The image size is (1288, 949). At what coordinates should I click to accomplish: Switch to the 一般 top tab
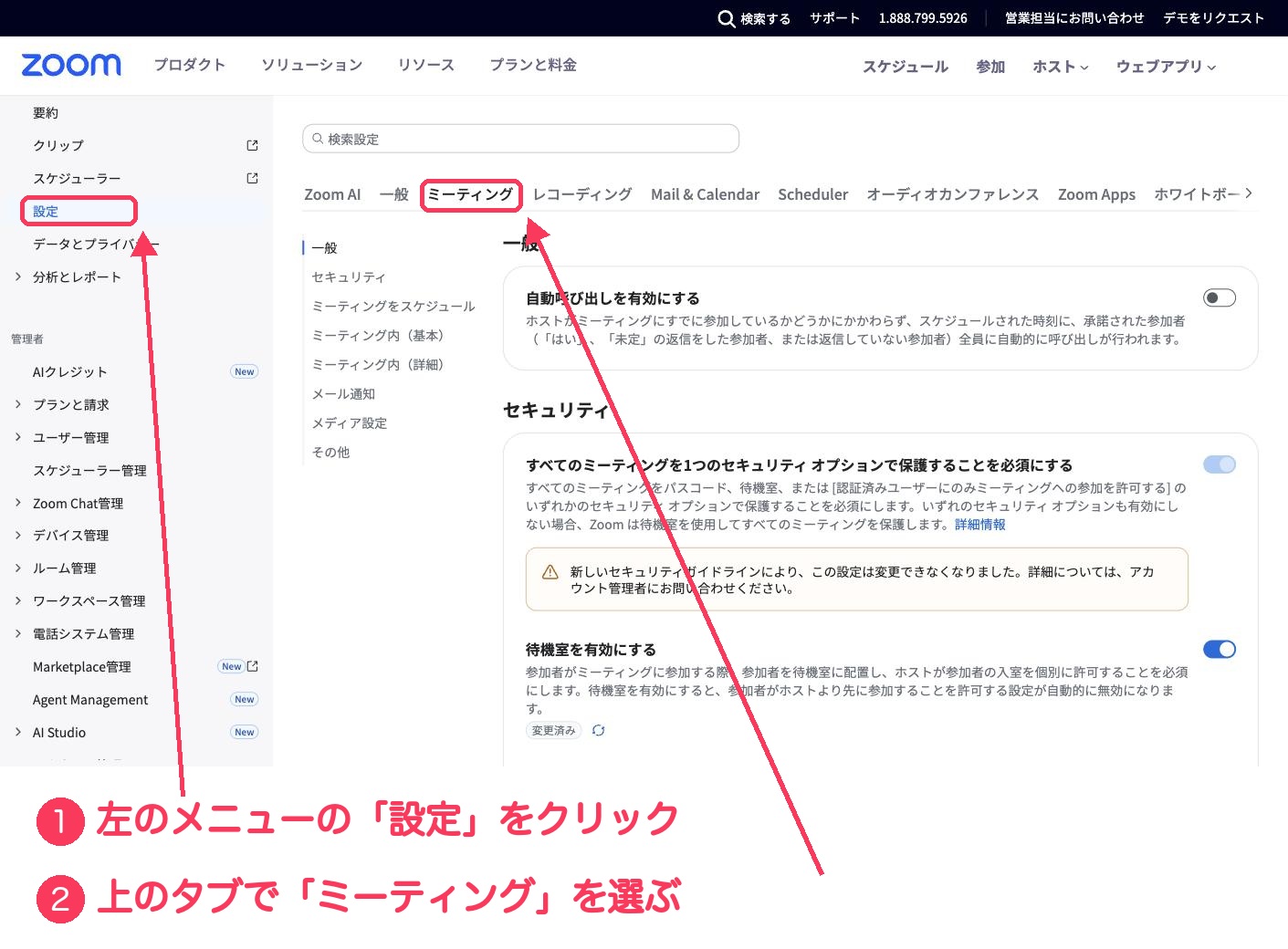[x=394, y=194]
